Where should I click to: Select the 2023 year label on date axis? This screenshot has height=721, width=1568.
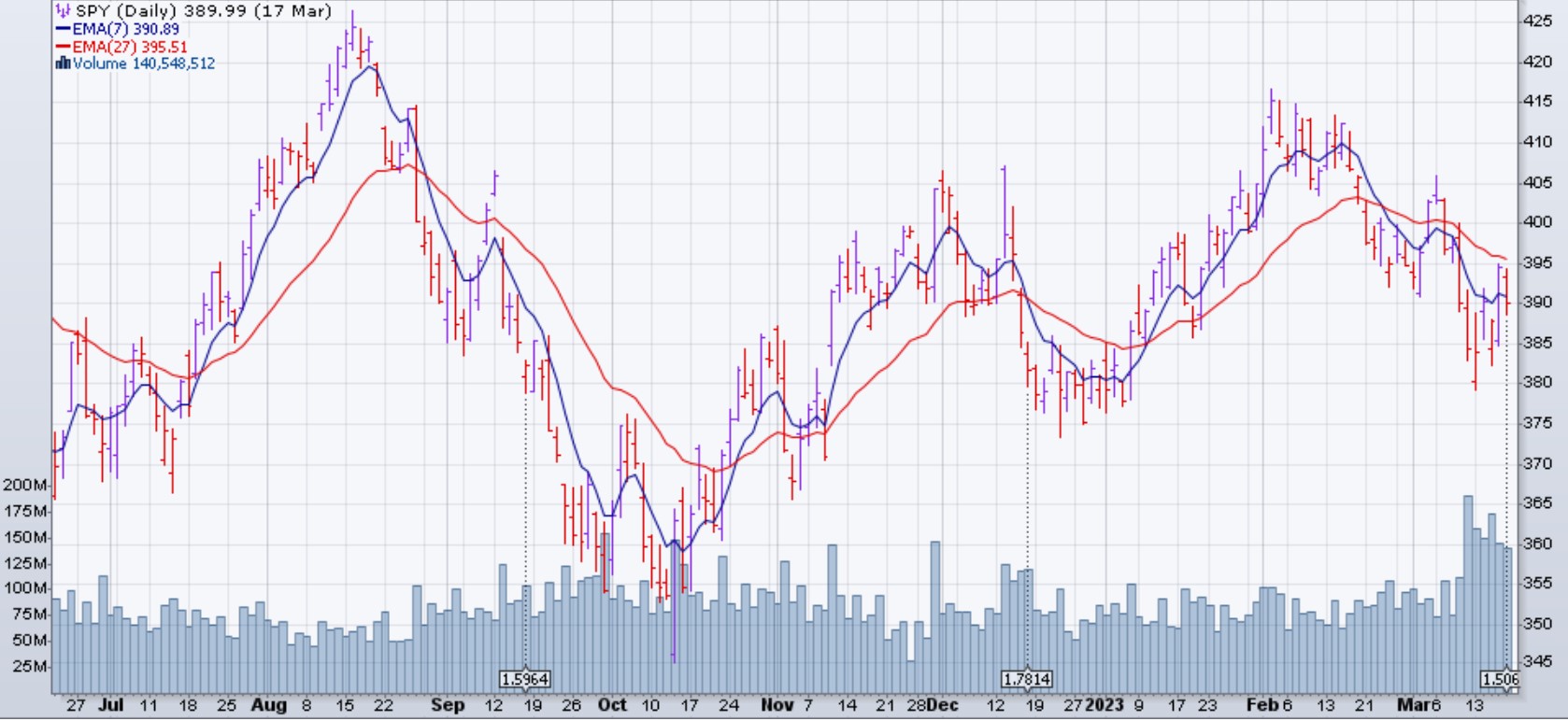click(1105, 705)
